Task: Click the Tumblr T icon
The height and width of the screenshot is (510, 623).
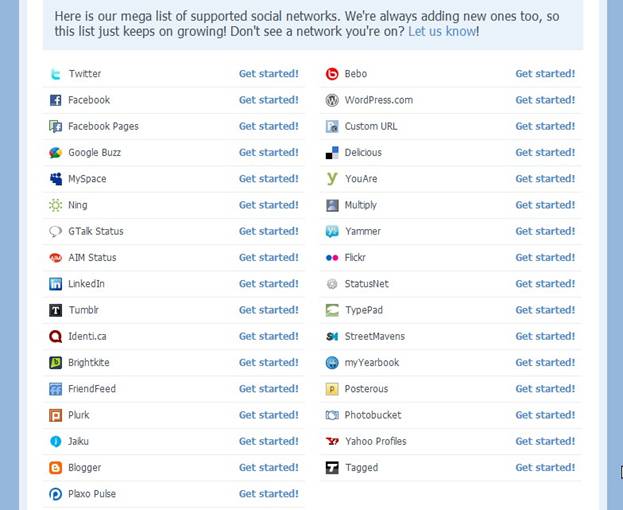Action: click(x=56, y=310)
